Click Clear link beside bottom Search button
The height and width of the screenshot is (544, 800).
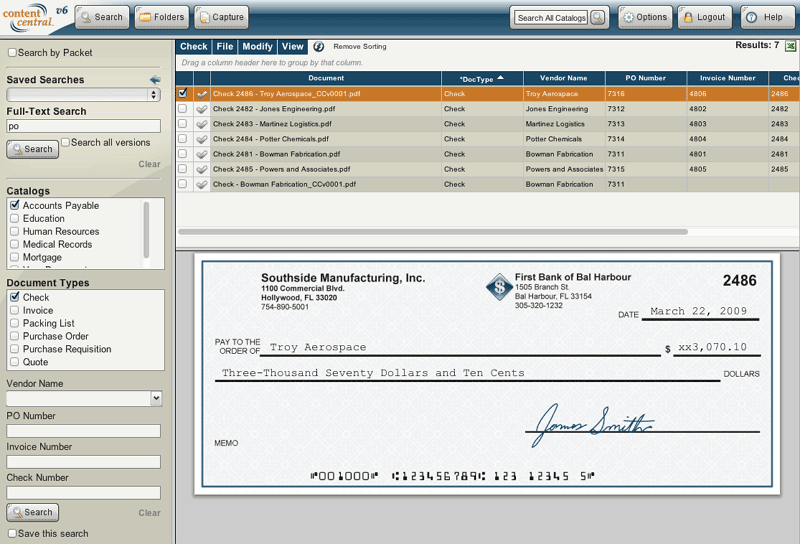pos(149,513)
